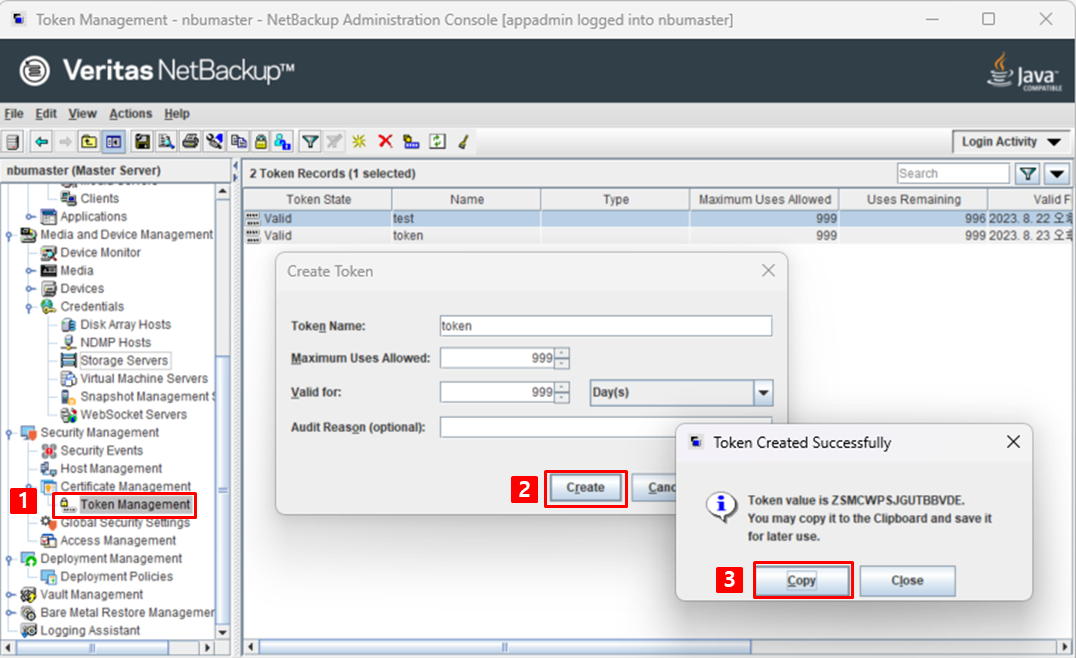This screenshot has height=658, width=1076.
Task: Expand the Vault Management tree node
Action: point(9,595)
